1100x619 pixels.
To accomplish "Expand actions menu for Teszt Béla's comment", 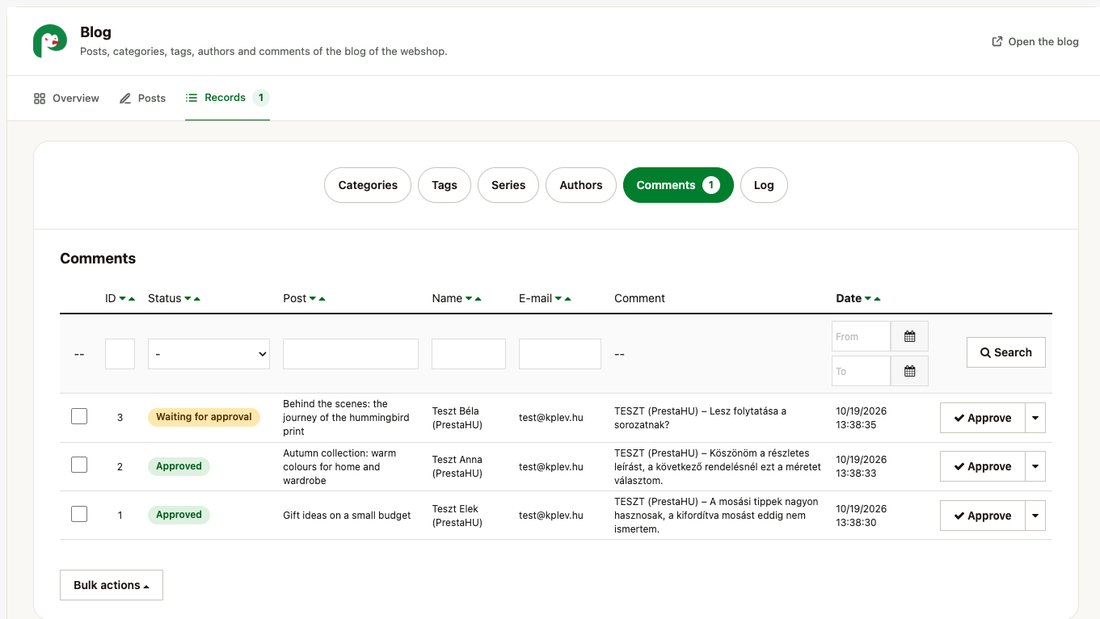I will pyautogui.click(x=1035, y=418).
